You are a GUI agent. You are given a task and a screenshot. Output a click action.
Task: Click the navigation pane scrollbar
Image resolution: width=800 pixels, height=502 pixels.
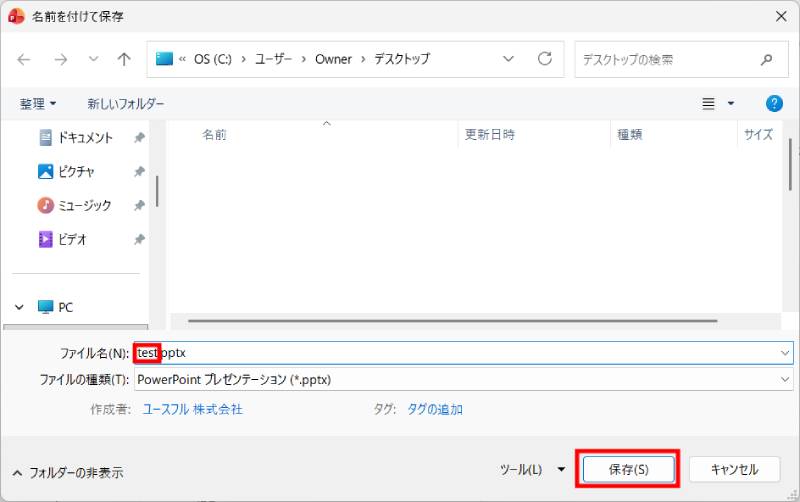point(157,191)
